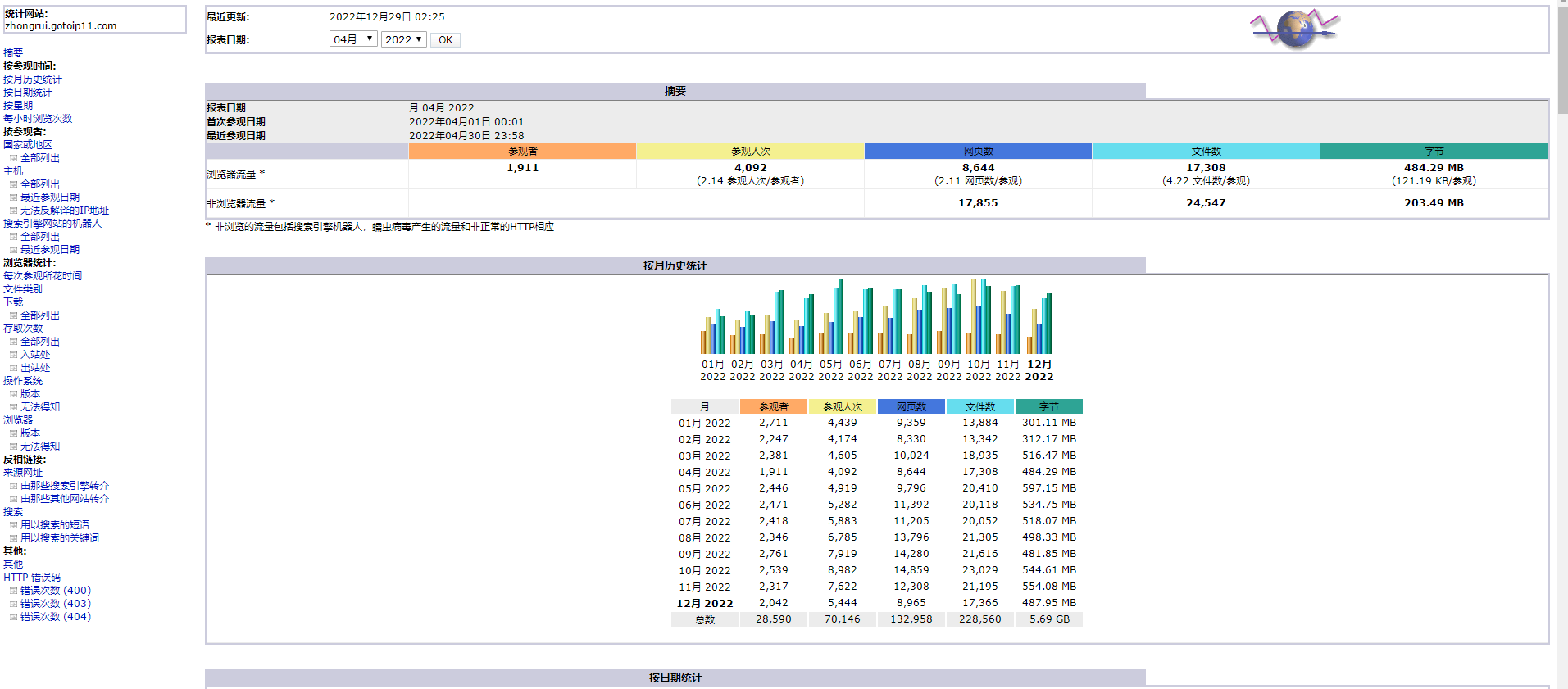1568x689 pixels.
Task: Open the 国家或地区 visitor report
Action: [x=28, y=145]
